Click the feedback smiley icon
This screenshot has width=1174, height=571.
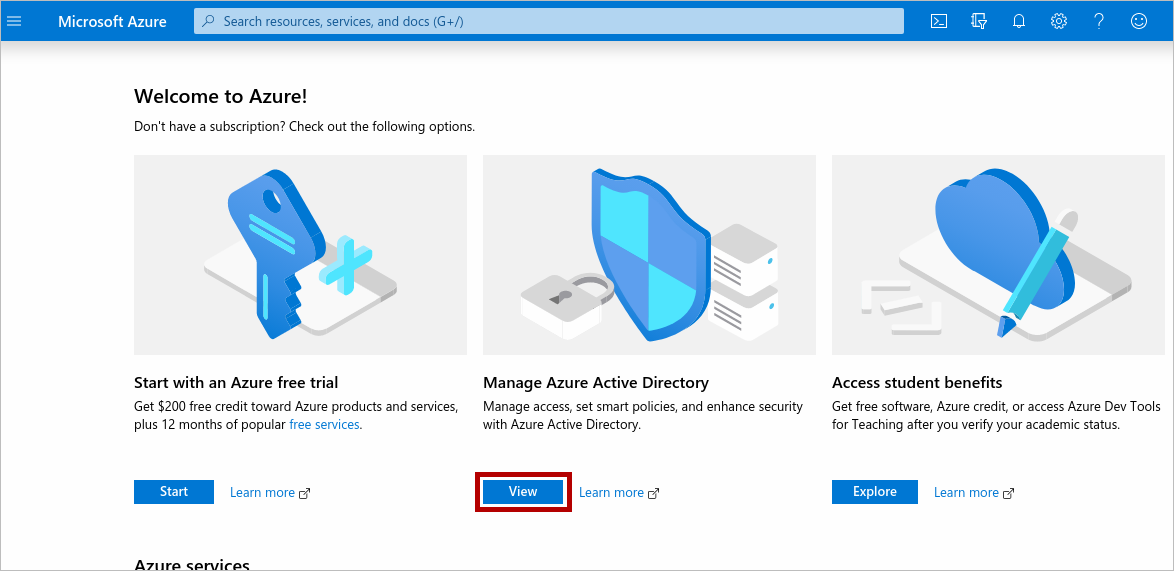[x=1139, y=21]
